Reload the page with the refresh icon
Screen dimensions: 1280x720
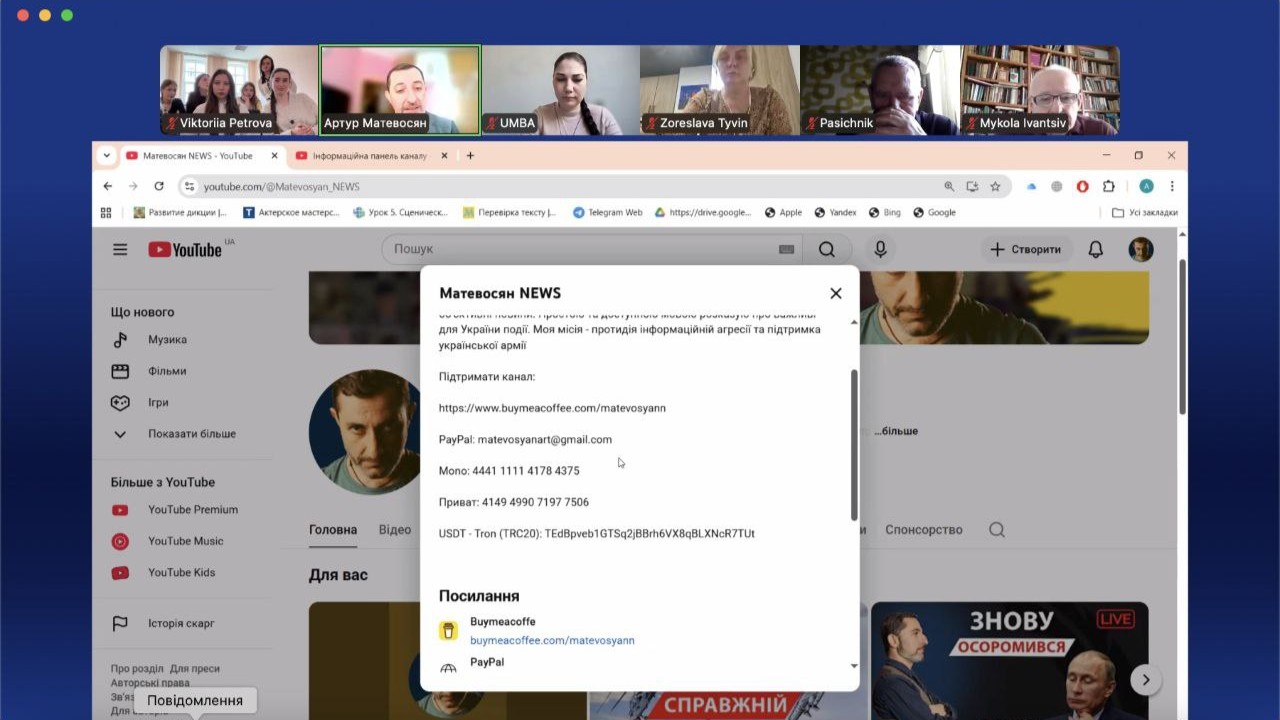click(x=159, y=186)
